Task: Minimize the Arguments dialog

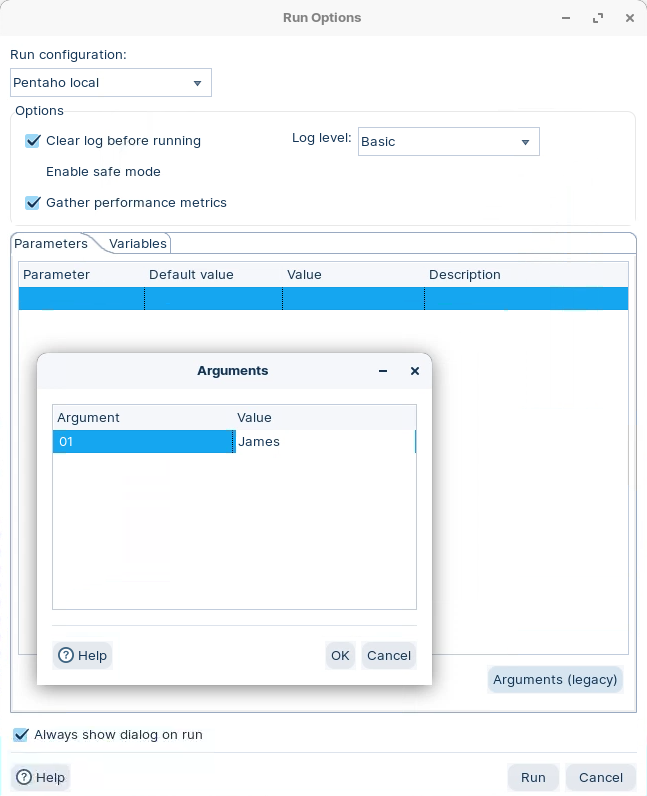Action: click(x=383, y=371)
